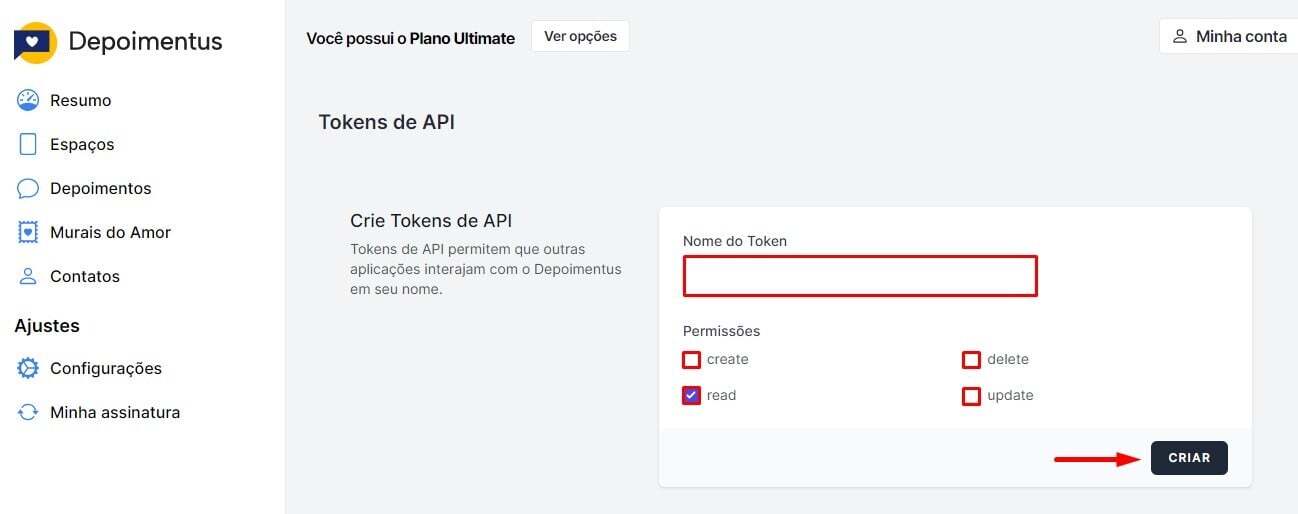Viewport: 1298px width, 514px height.
Task: Open Minha assinatura in the sidebar
Action: pos(115,412)
